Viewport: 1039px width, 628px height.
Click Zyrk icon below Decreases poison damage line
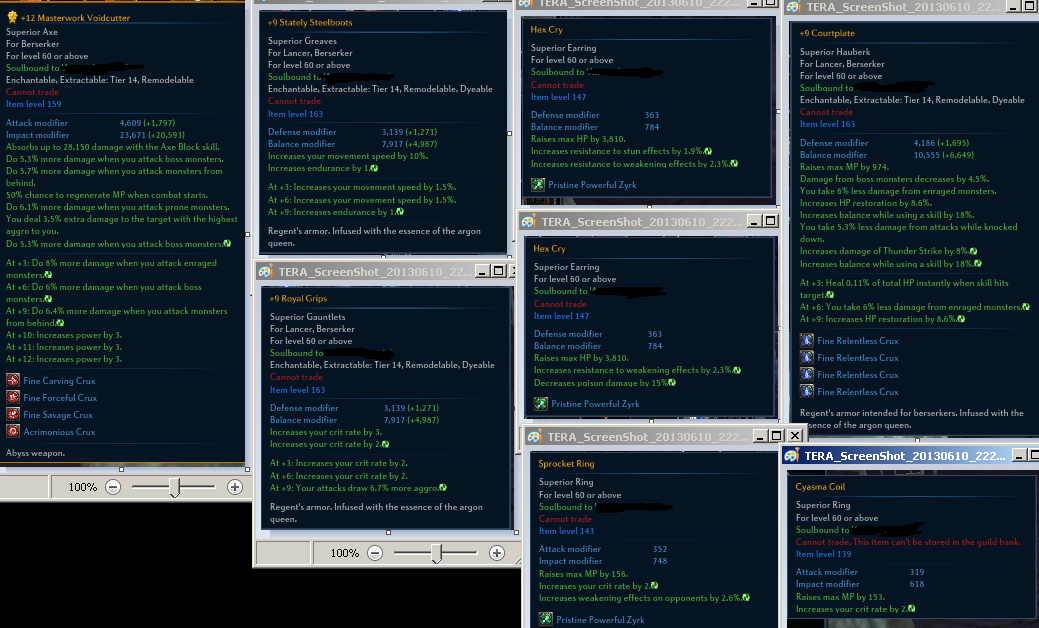541,403
